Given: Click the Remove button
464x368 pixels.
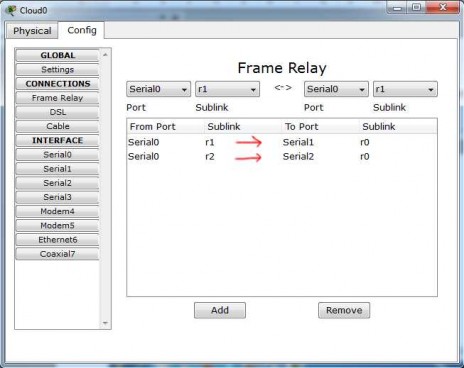Looking at the screenshot, I should [x=344, y=310].
